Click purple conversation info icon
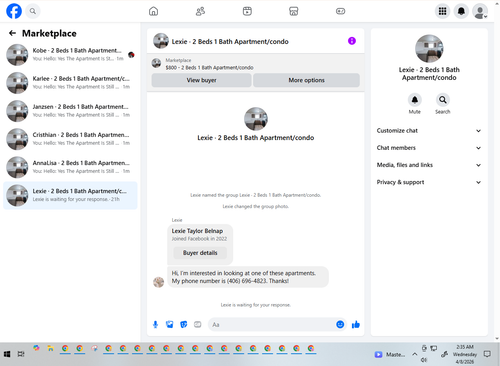The height and width of the screenshot is (366, 500). pyautogui.click(x=352, y=41)
